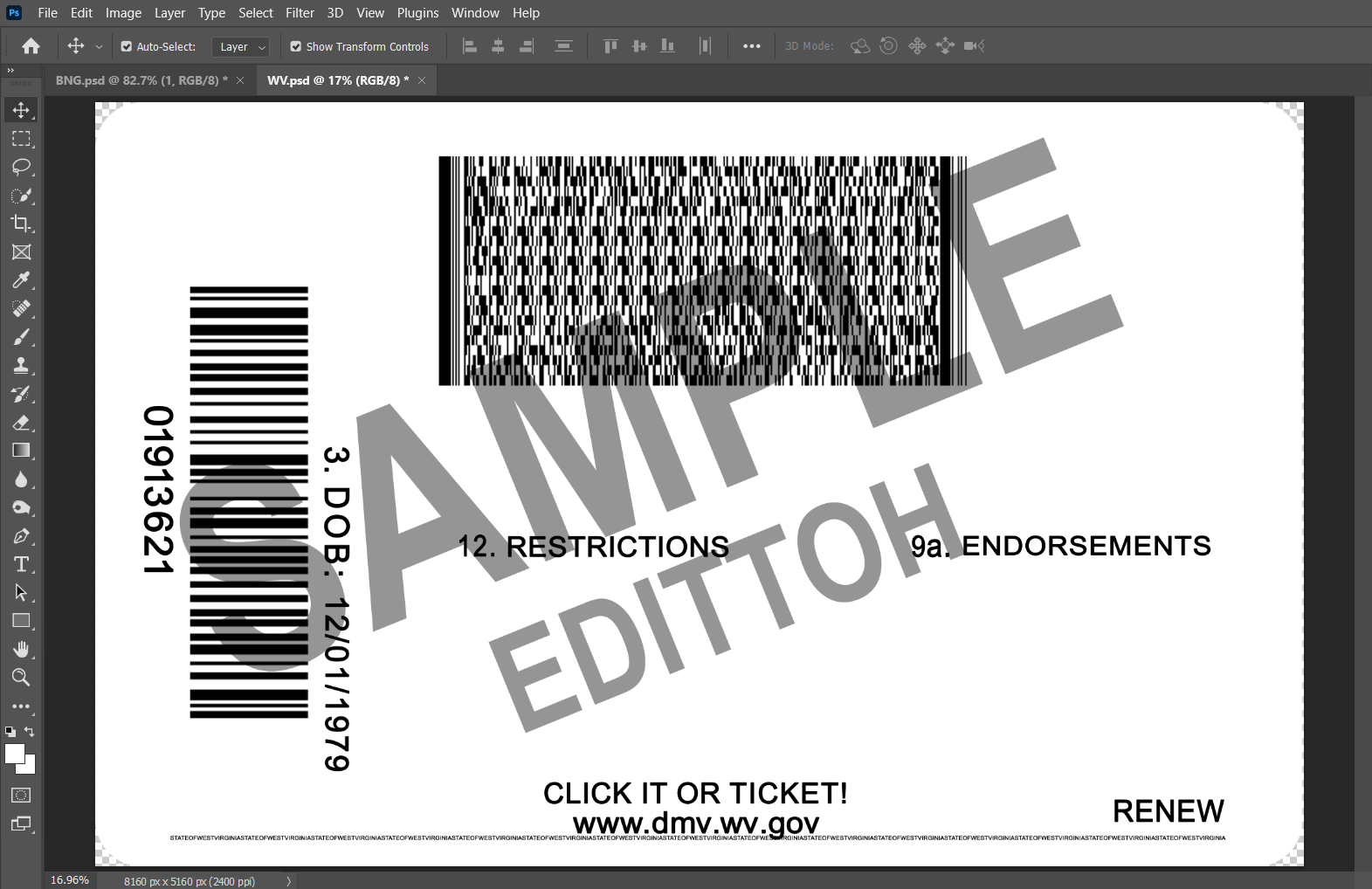
Task: Open the View menu
Action: tap(370, 12)
